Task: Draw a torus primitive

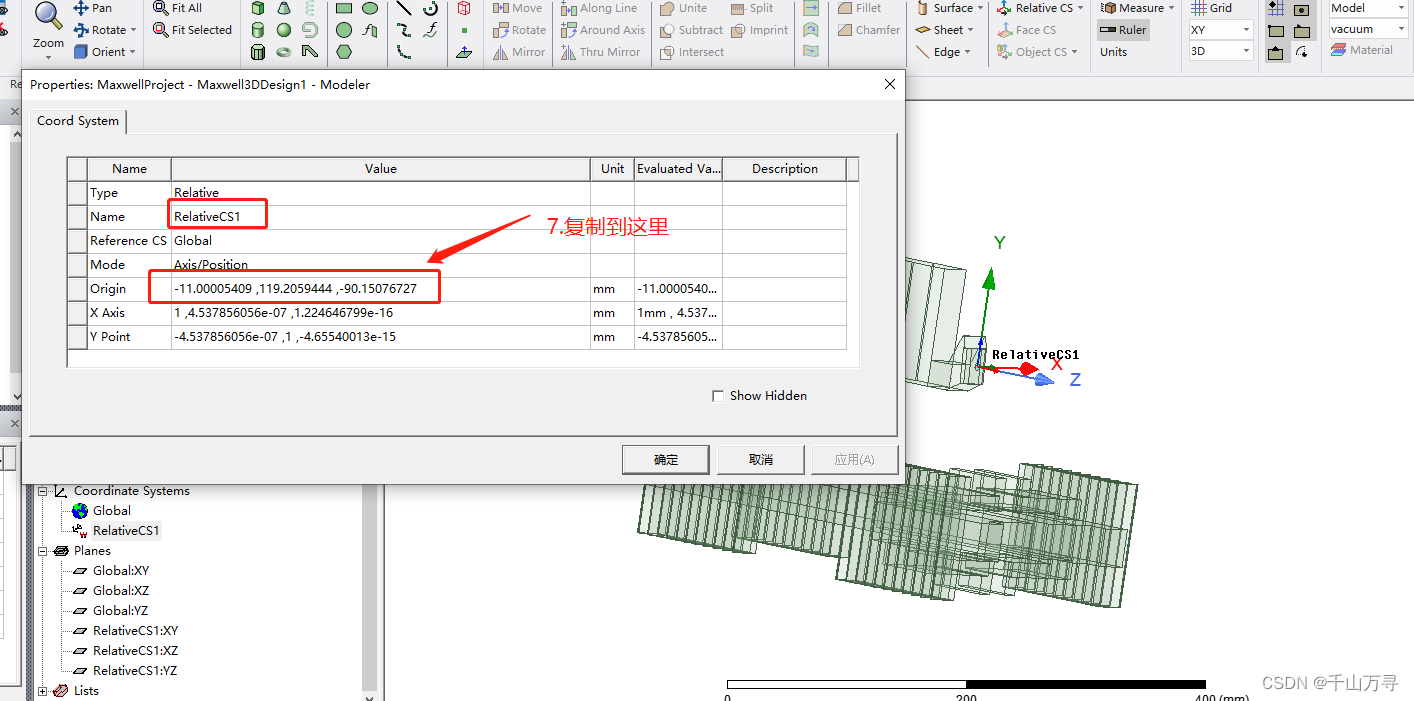Action: pyautogui.click(x=284, y=52)
